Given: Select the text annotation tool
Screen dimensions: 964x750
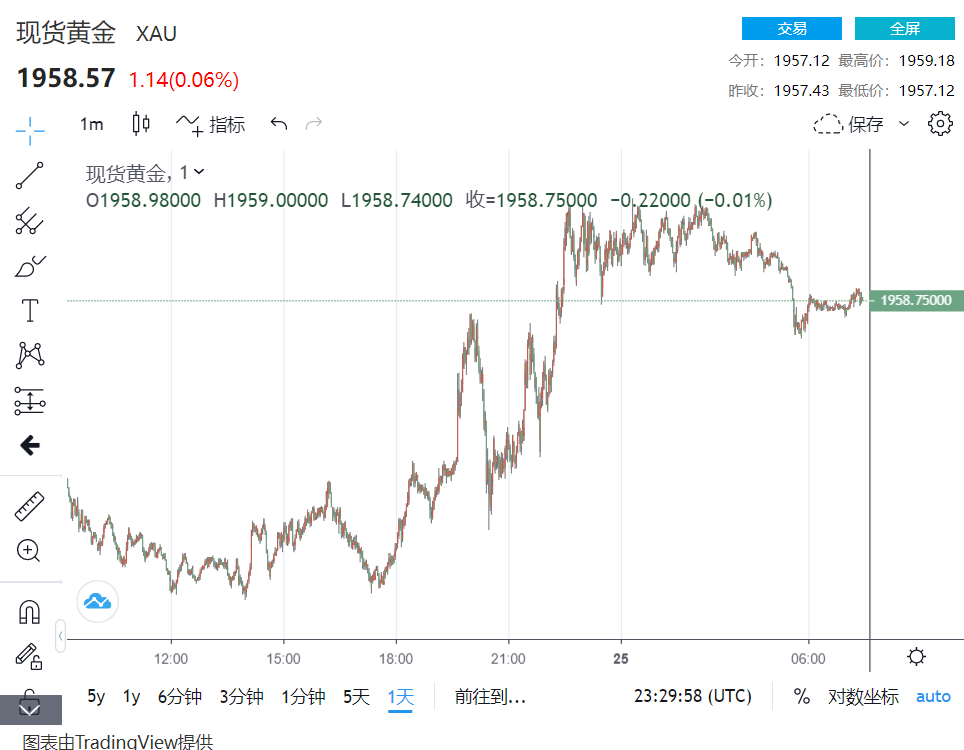Looking at the screenshot, I should (30, 311).
